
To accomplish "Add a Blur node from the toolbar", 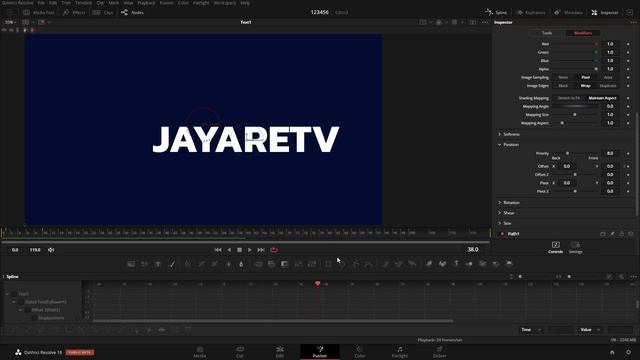I will pyautogui.click(x=241, y=264).
